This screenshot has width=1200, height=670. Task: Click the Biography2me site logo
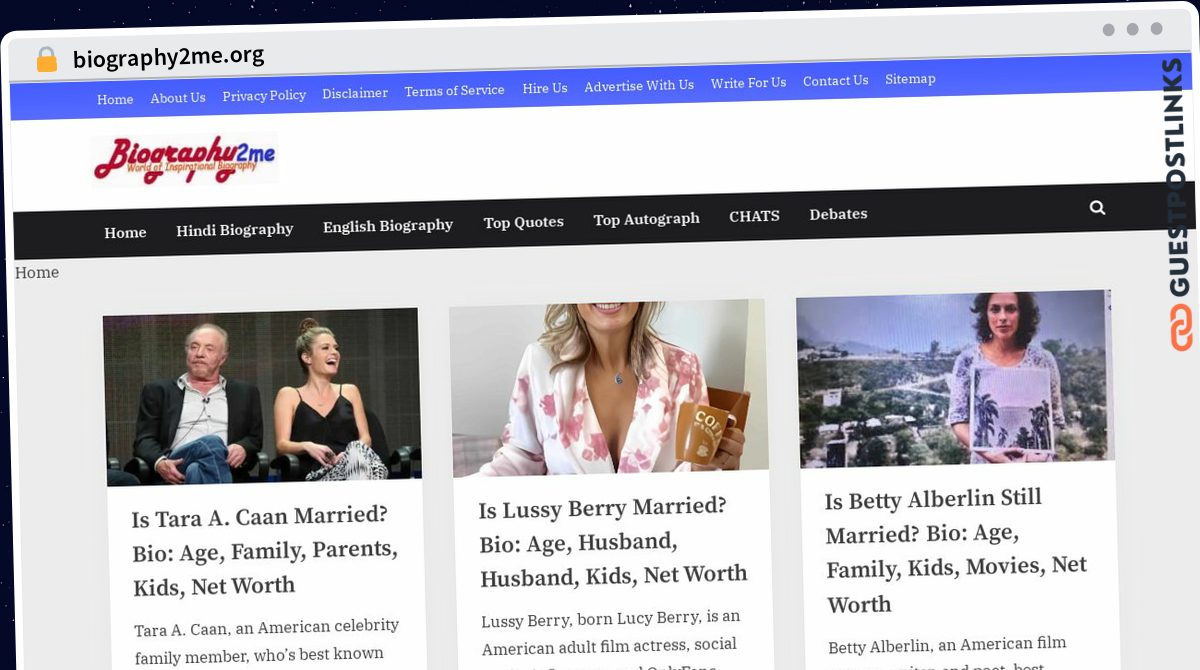point(185,159)
